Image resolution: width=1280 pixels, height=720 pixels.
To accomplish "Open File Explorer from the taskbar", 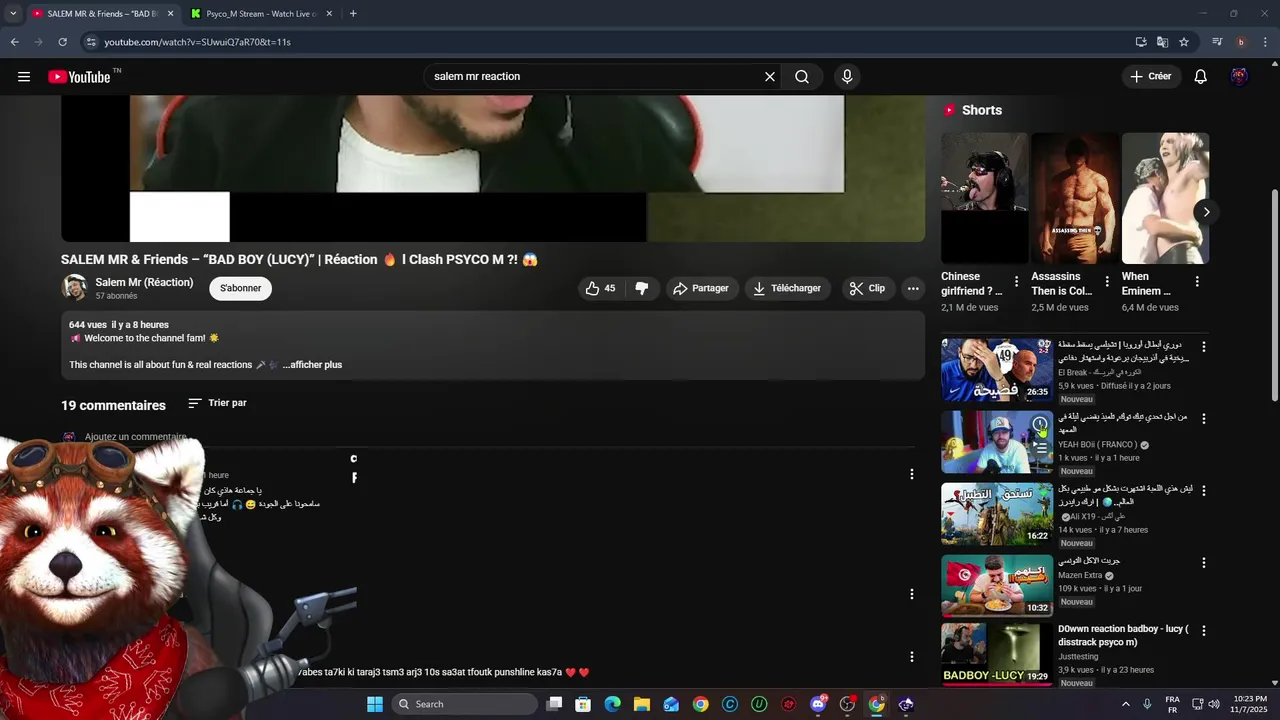I will (x=642, y=704).
